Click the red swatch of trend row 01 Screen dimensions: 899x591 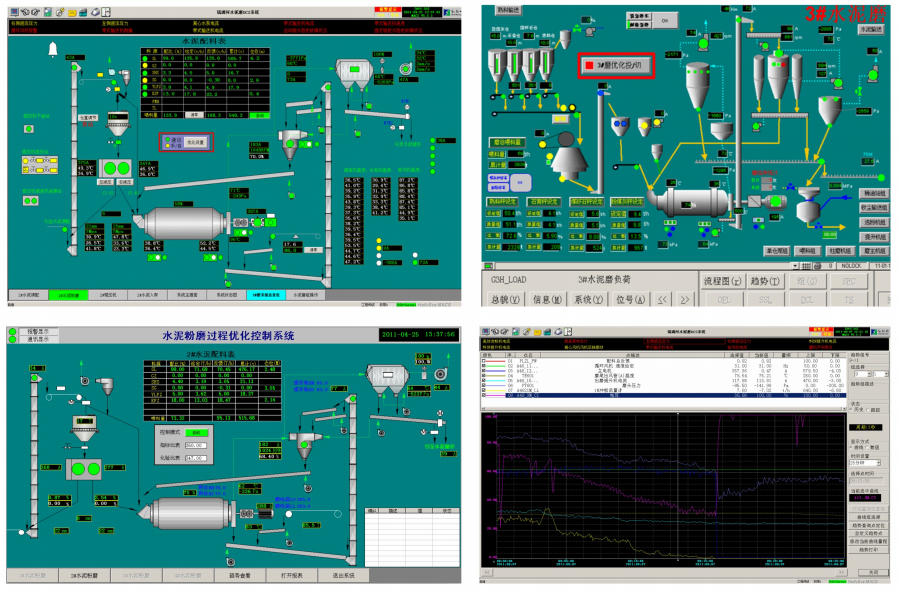coord(497,361)
